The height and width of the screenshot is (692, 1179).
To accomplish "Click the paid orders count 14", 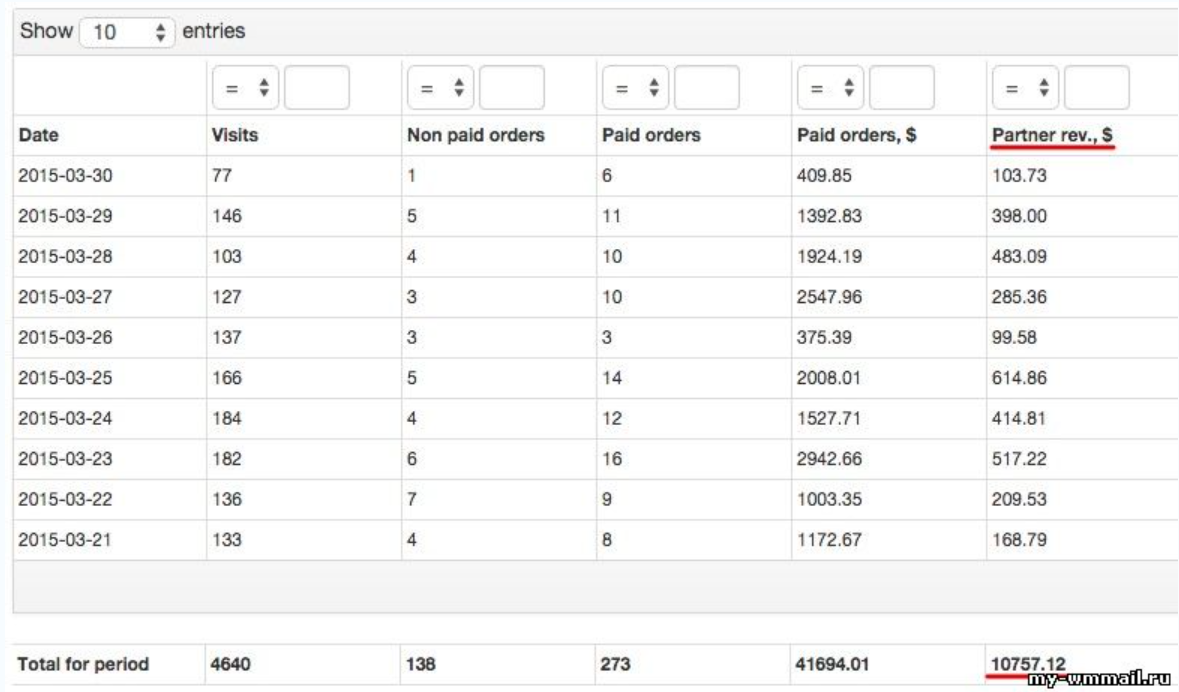I will point(612,378).
